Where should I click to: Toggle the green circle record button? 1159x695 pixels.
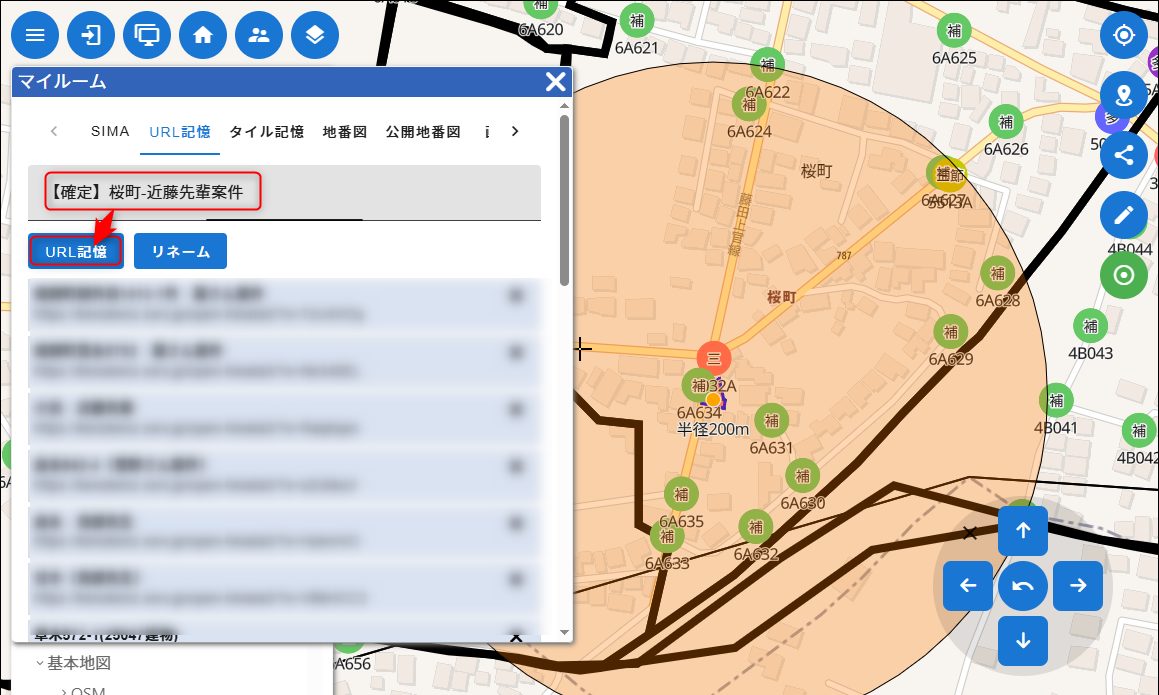tap(1124, 275)
